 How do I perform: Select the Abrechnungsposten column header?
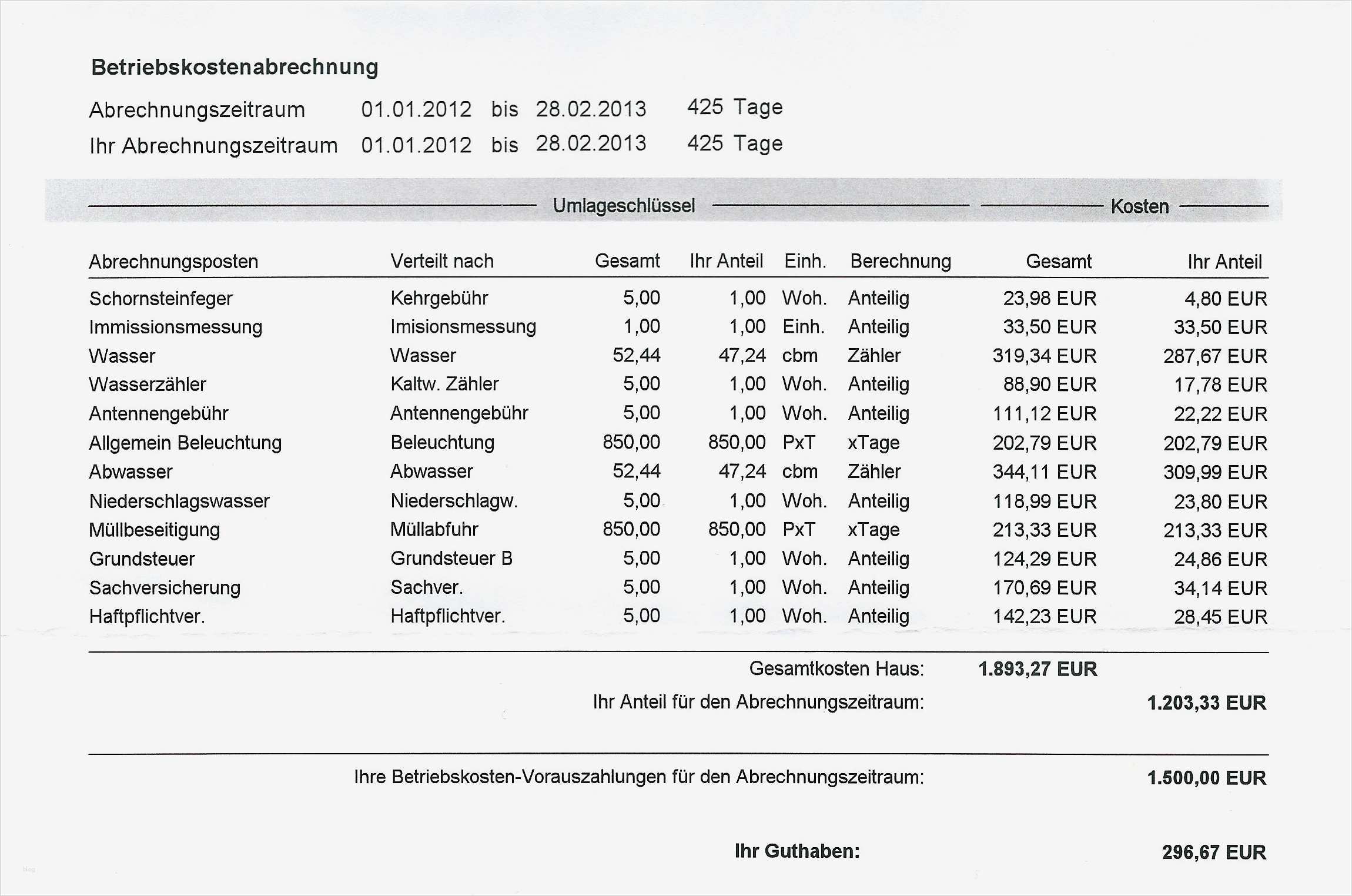click(x=173, y=262)
